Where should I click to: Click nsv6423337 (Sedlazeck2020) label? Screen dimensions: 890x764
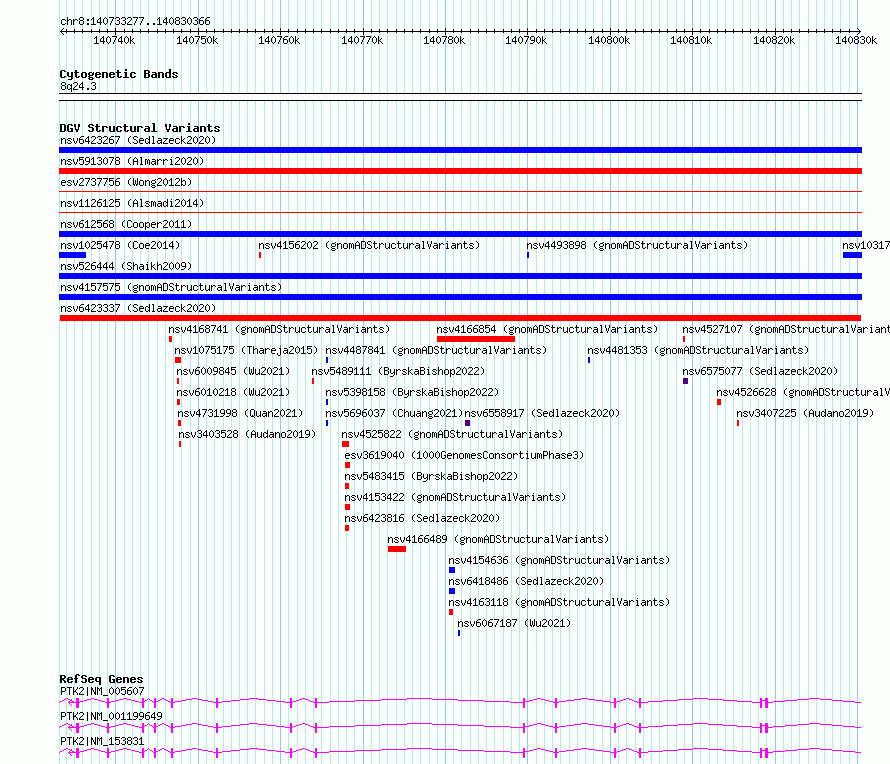138,308
